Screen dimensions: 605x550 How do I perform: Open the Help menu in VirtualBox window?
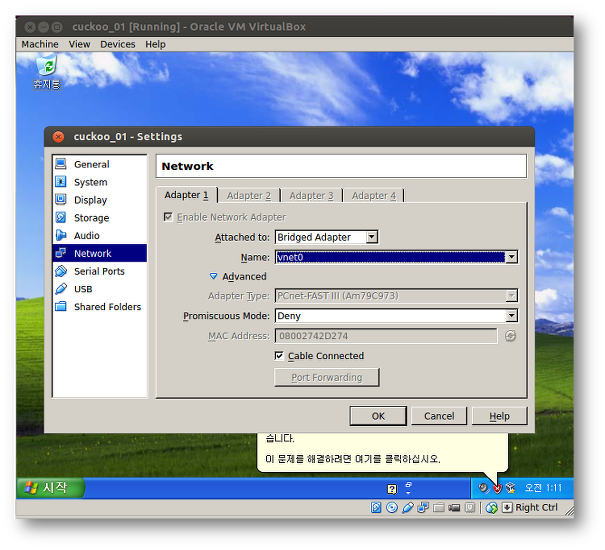point(155,44)
